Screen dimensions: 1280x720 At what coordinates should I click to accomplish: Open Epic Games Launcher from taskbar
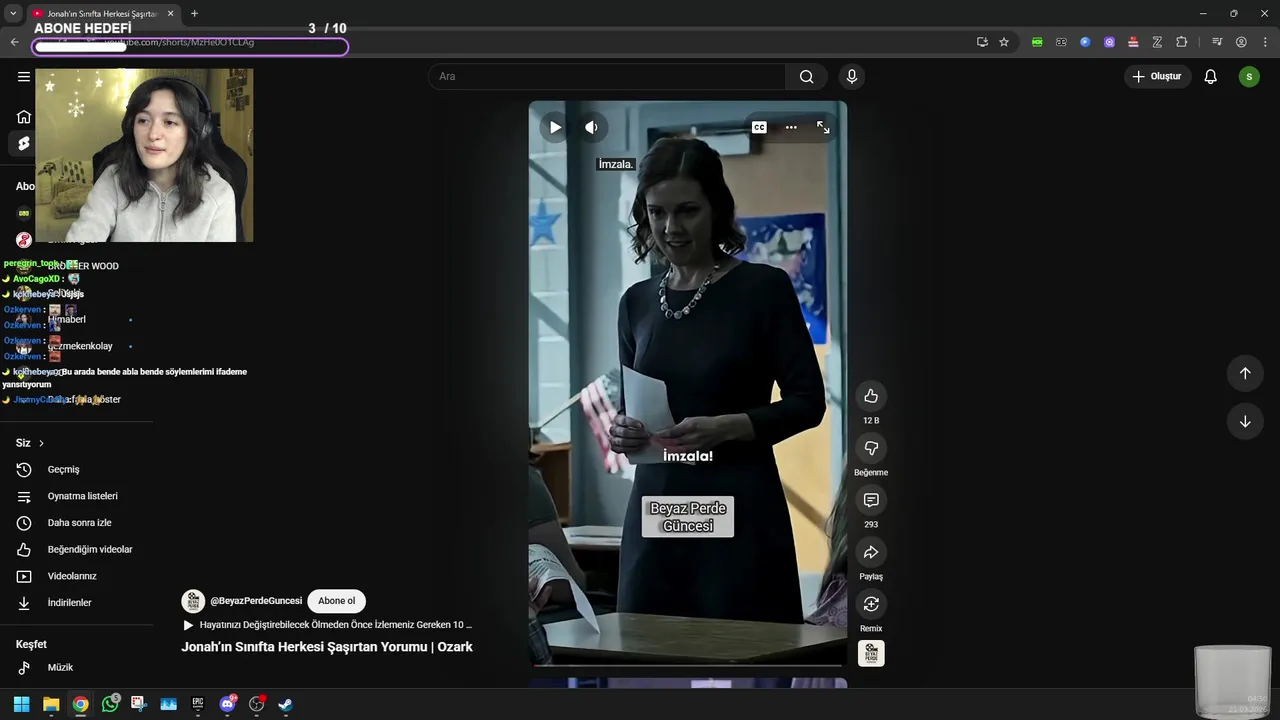198,704
